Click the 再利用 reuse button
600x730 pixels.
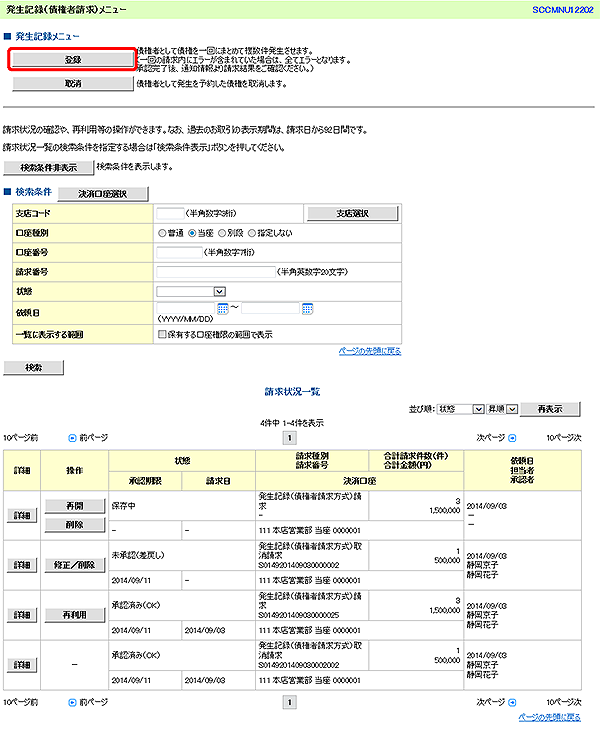[75, 615]
